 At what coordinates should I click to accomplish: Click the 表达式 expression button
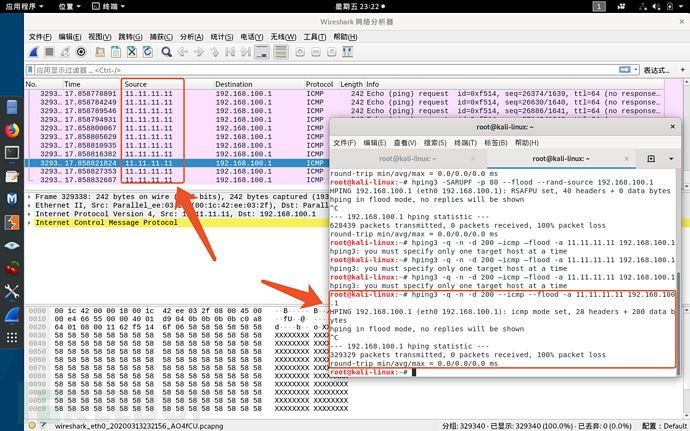point(657,70)
